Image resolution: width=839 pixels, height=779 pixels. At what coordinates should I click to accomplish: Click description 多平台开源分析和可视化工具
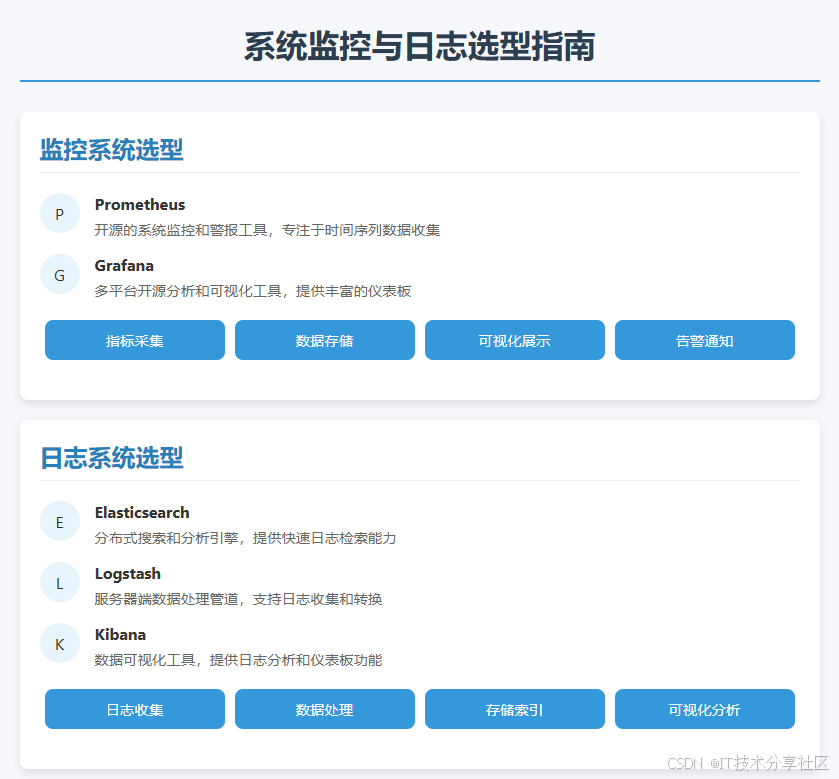pyautogui.click(x=188, y=291)
